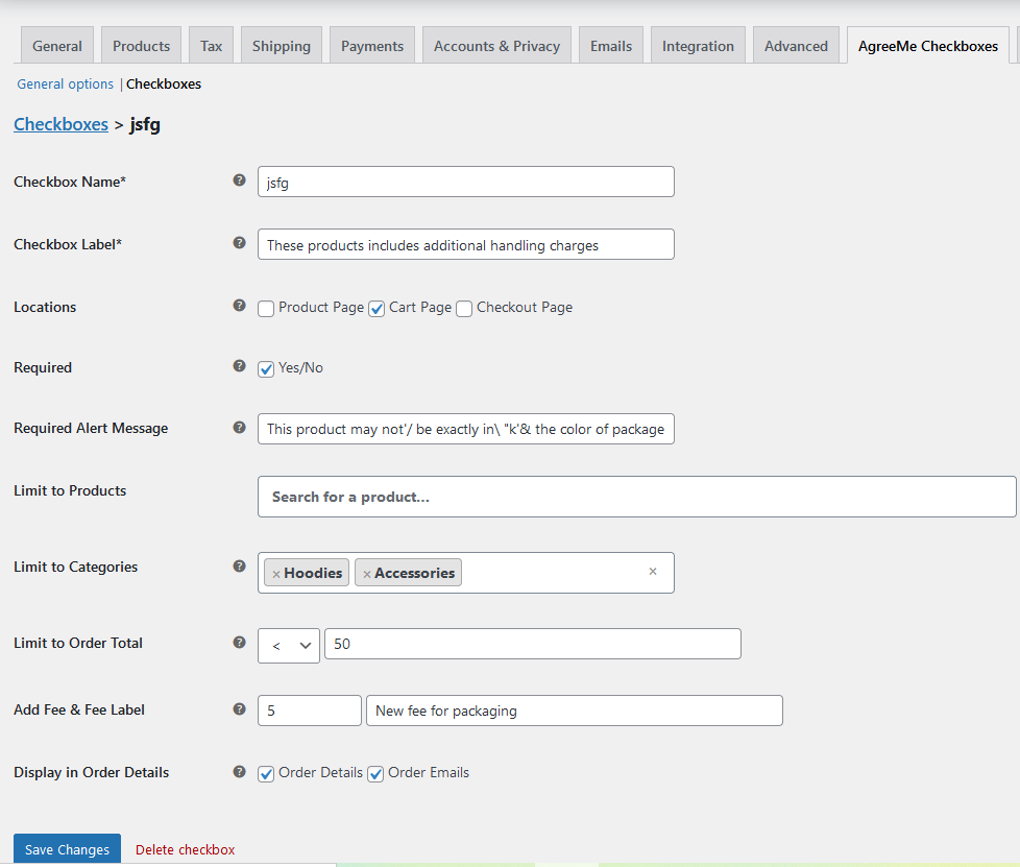1020x867 pixels.
Task: Enable the Product Page location
Action: pyautogui.click(x=265, y=308)
